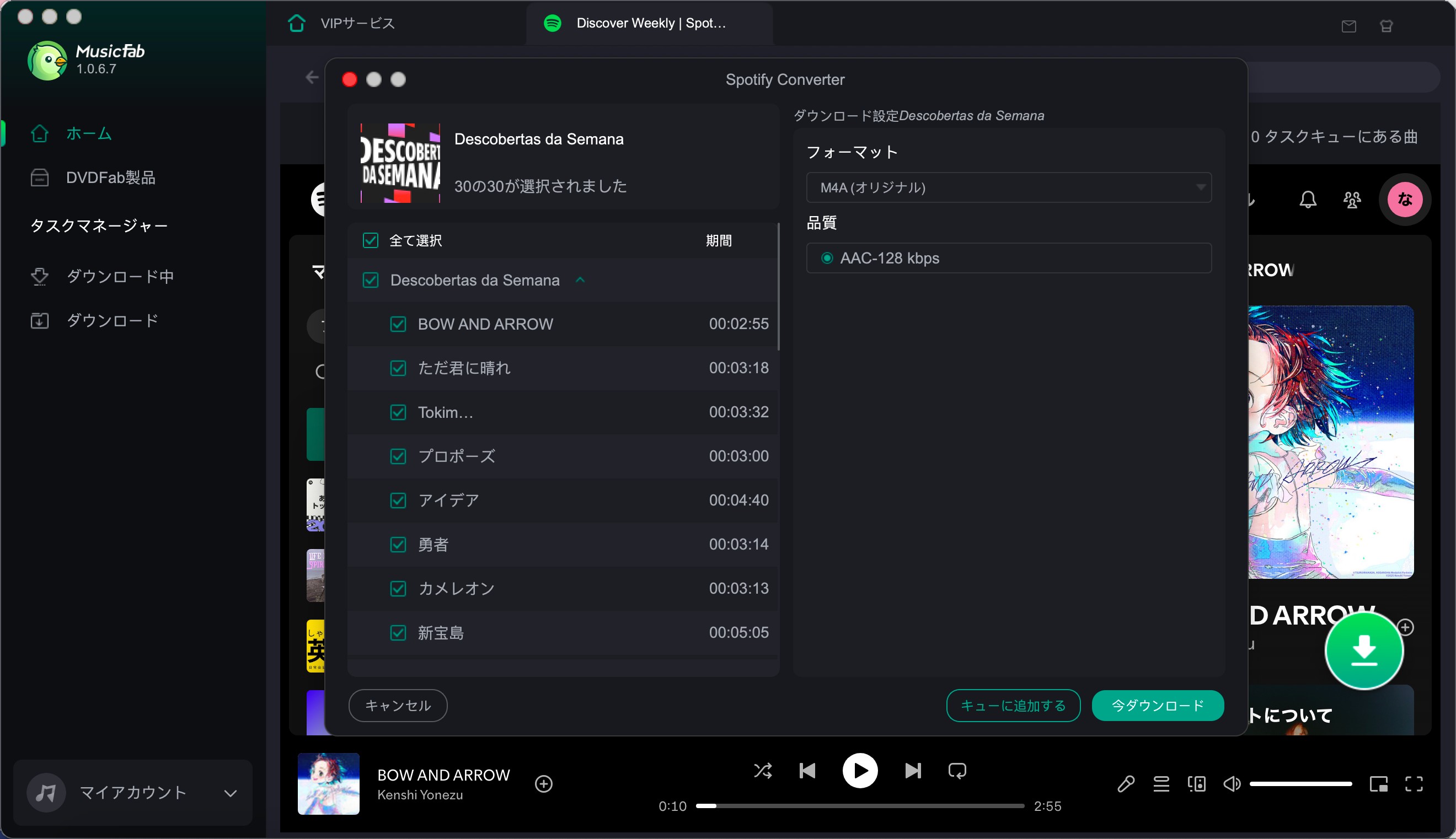Expand the マイアカウント chevron

(x=230, y=793)
